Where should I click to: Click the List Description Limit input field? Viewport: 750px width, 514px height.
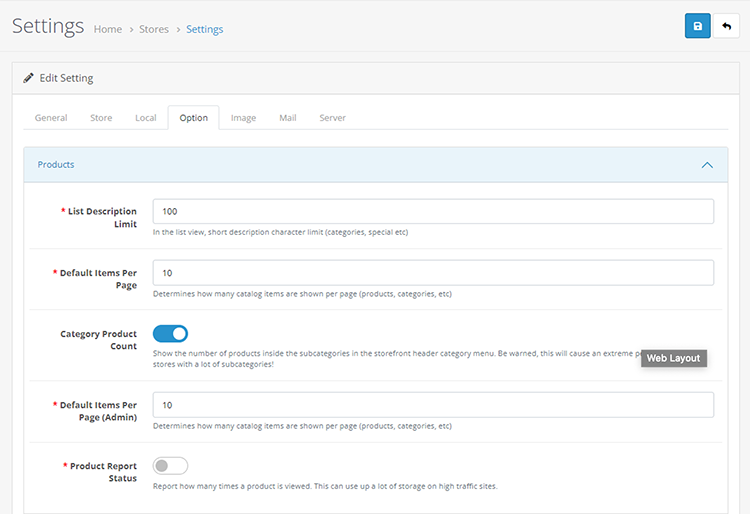pos(433,212)
